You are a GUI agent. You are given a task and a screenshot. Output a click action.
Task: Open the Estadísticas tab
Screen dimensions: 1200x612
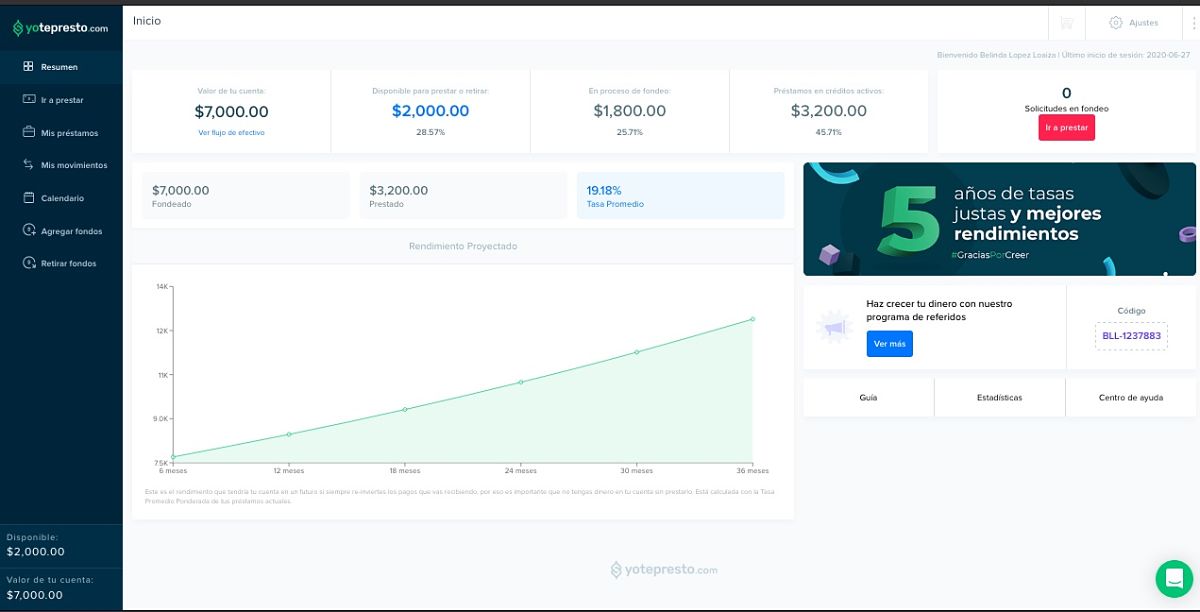click(999, 397)
